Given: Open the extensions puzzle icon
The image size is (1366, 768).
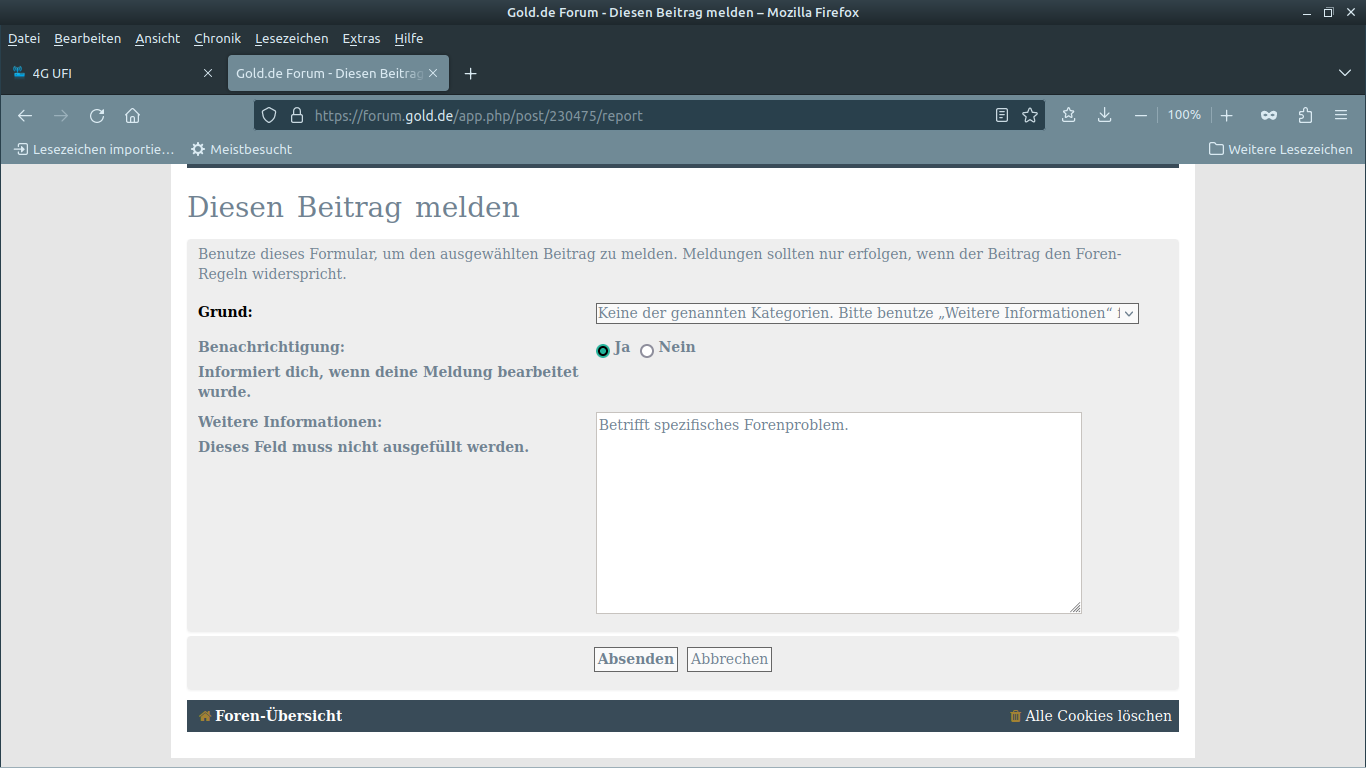Looking at the screenshot, I should tap(1305, 115).
